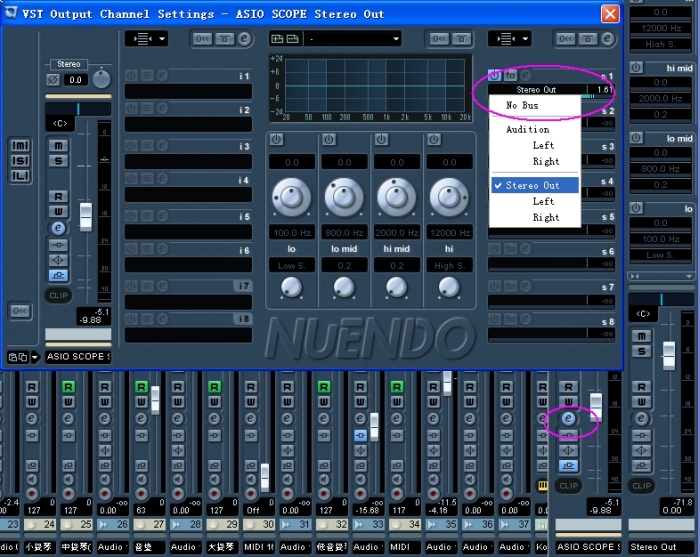Toggle send s1 power button
Screen dimensions: 700x557
tap(495, 75)
